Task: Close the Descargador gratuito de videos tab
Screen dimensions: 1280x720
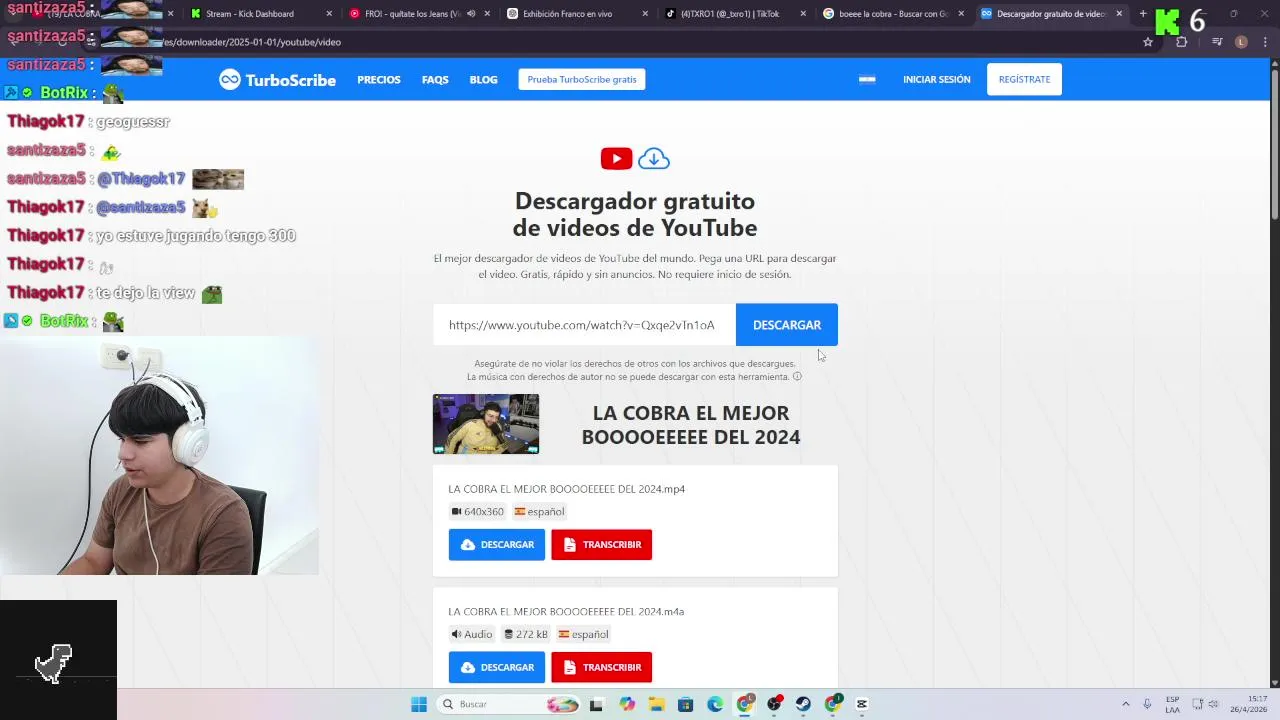Action: (1119, 14)
